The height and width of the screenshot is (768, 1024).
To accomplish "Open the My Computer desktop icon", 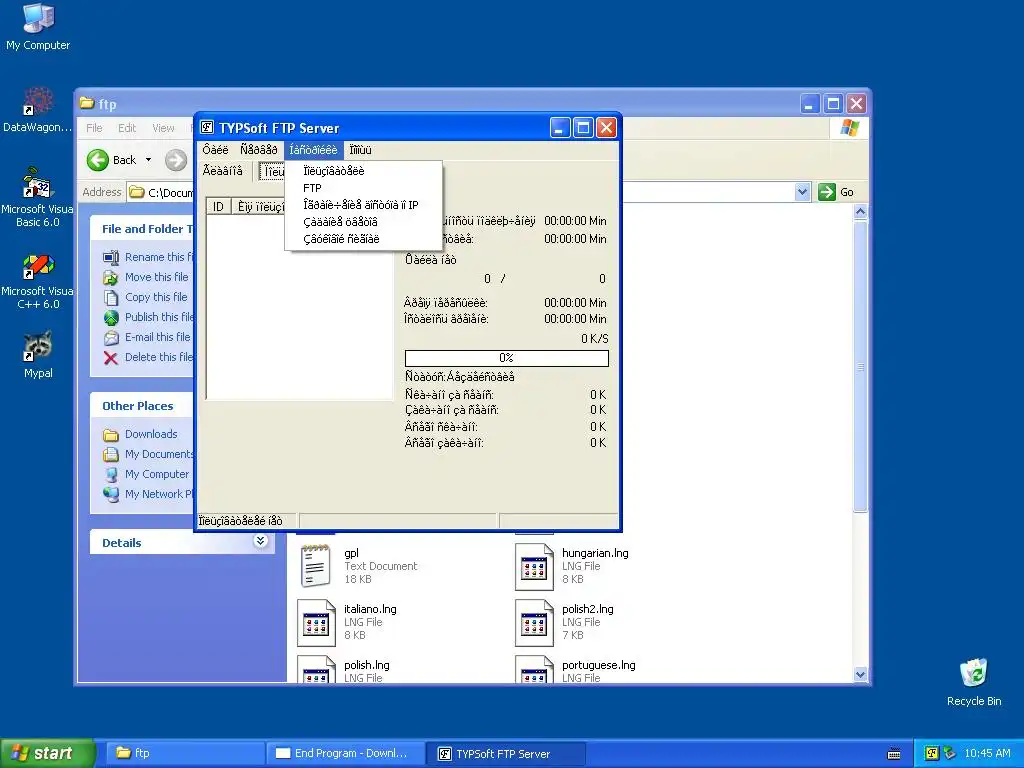I will 38,27.
